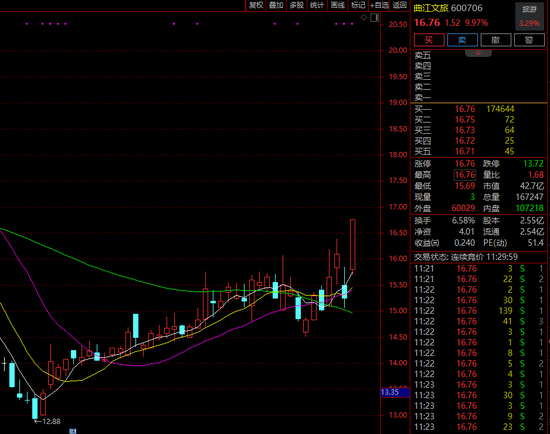The height and width of the screenshot is (434, 550).
Task: Toggle the side panel layout icon
Action: 374,18
